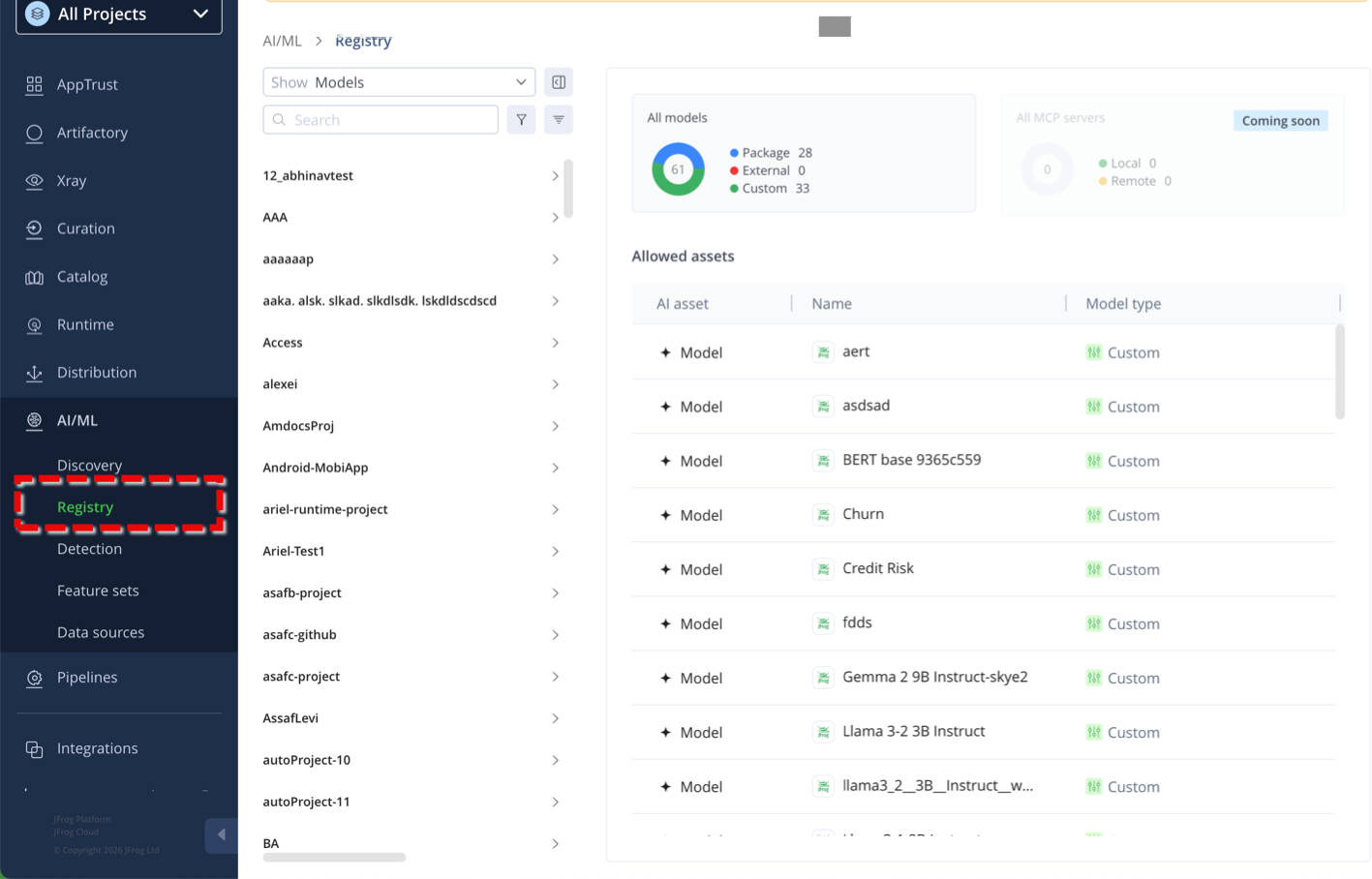
Task: Open Curation via its sidebar icon
Action: [34, 228]
